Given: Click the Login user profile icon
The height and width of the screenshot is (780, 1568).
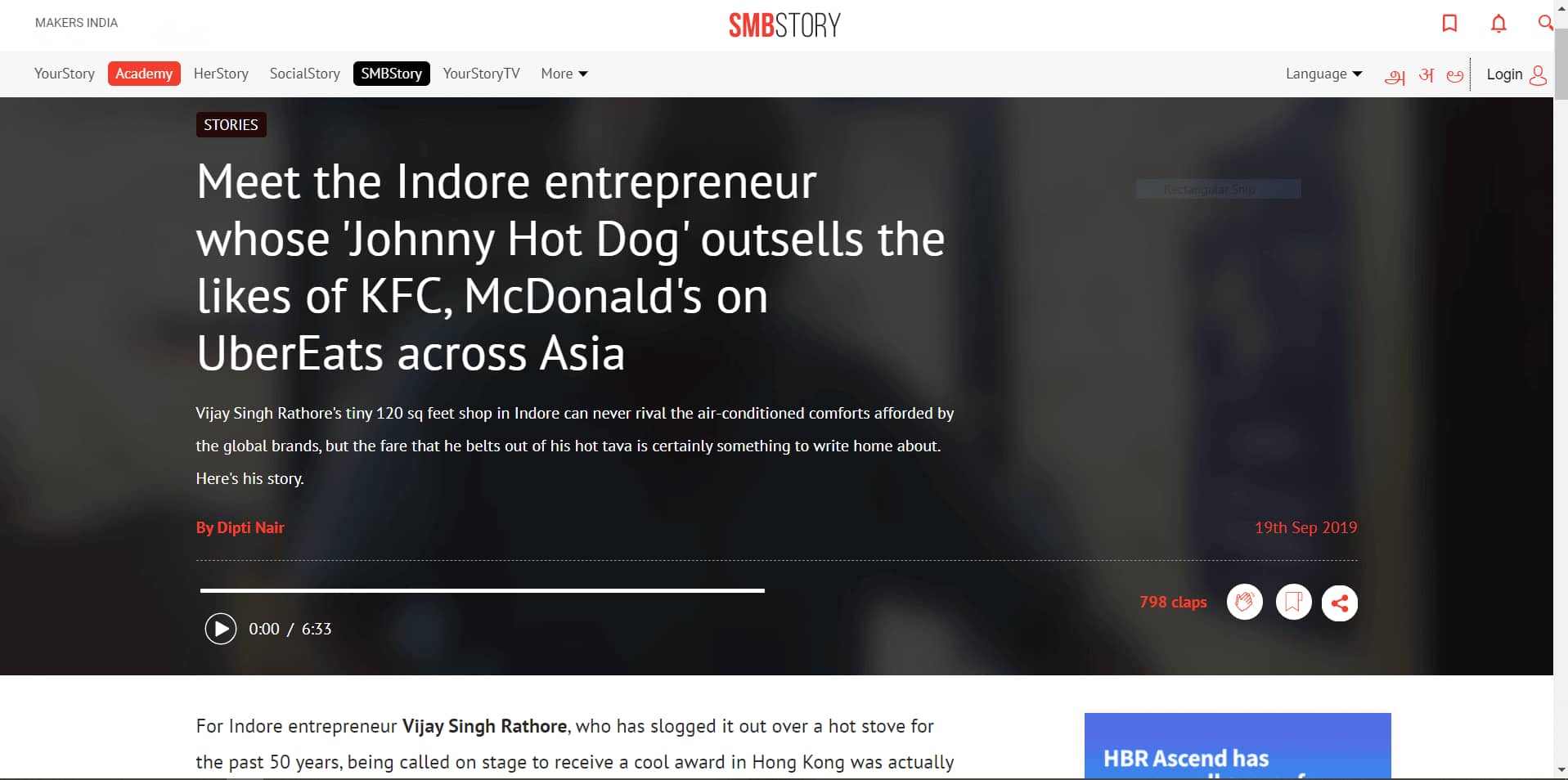Looking at the screenshot, I should coord(1538,75).
